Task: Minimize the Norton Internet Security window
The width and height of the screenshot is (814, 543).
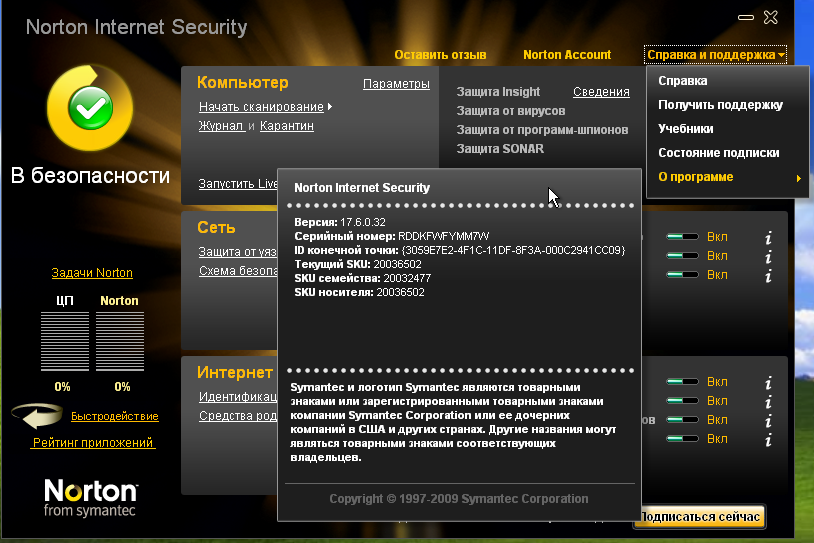Action: [x=745, y=18]
